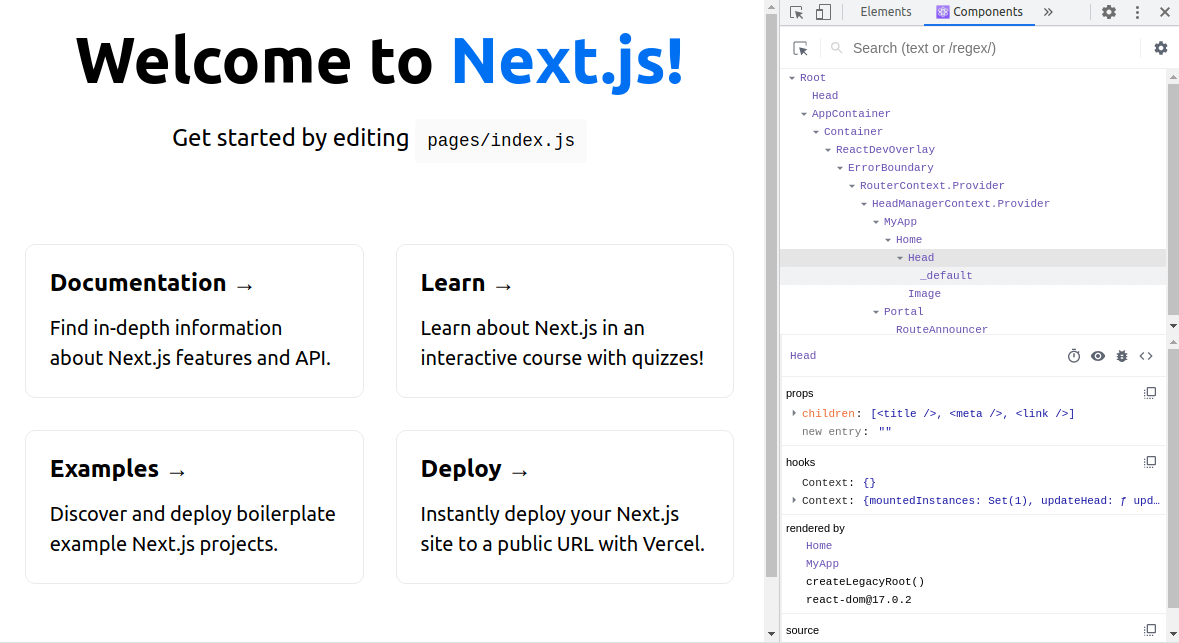Log Head component data with the bug icon

1121,355
